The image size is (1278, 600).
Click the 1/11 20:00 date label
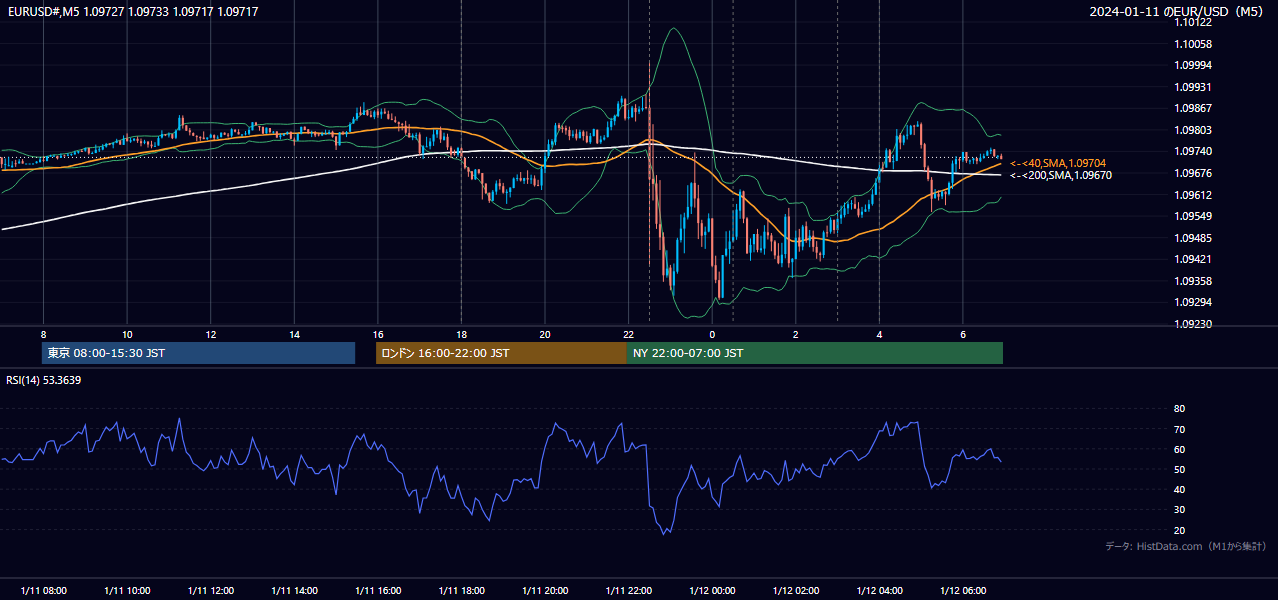(x=545, y=591)
